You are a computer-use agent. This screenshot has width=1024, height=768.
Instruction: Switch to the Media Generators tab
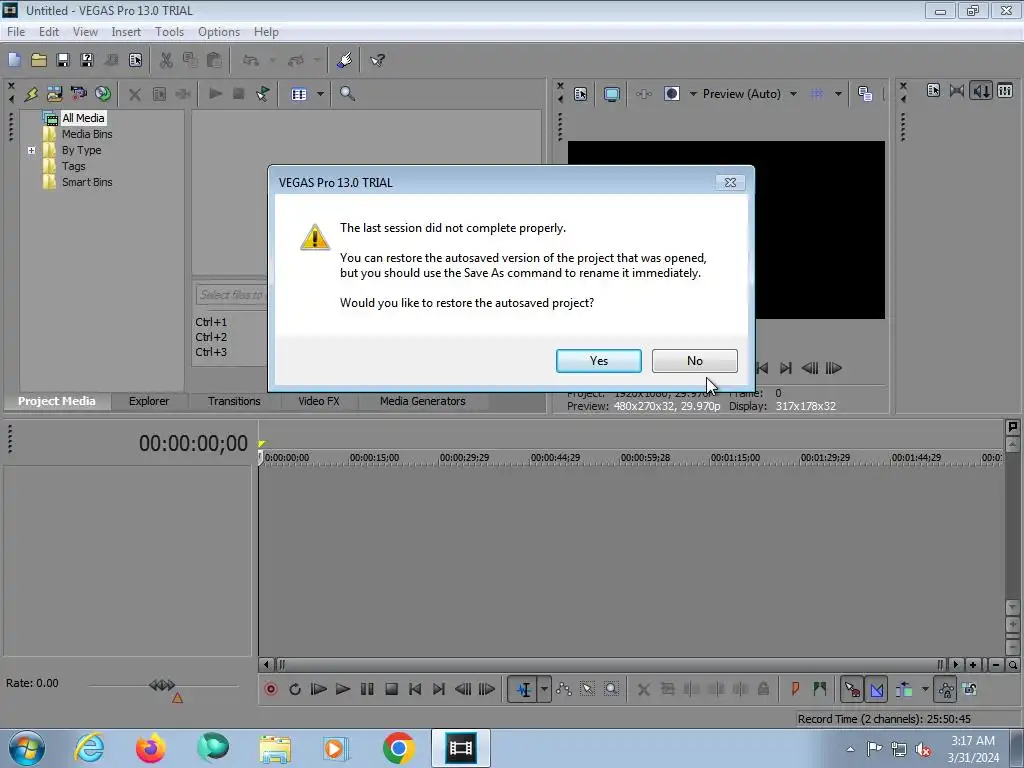[423, 401]
